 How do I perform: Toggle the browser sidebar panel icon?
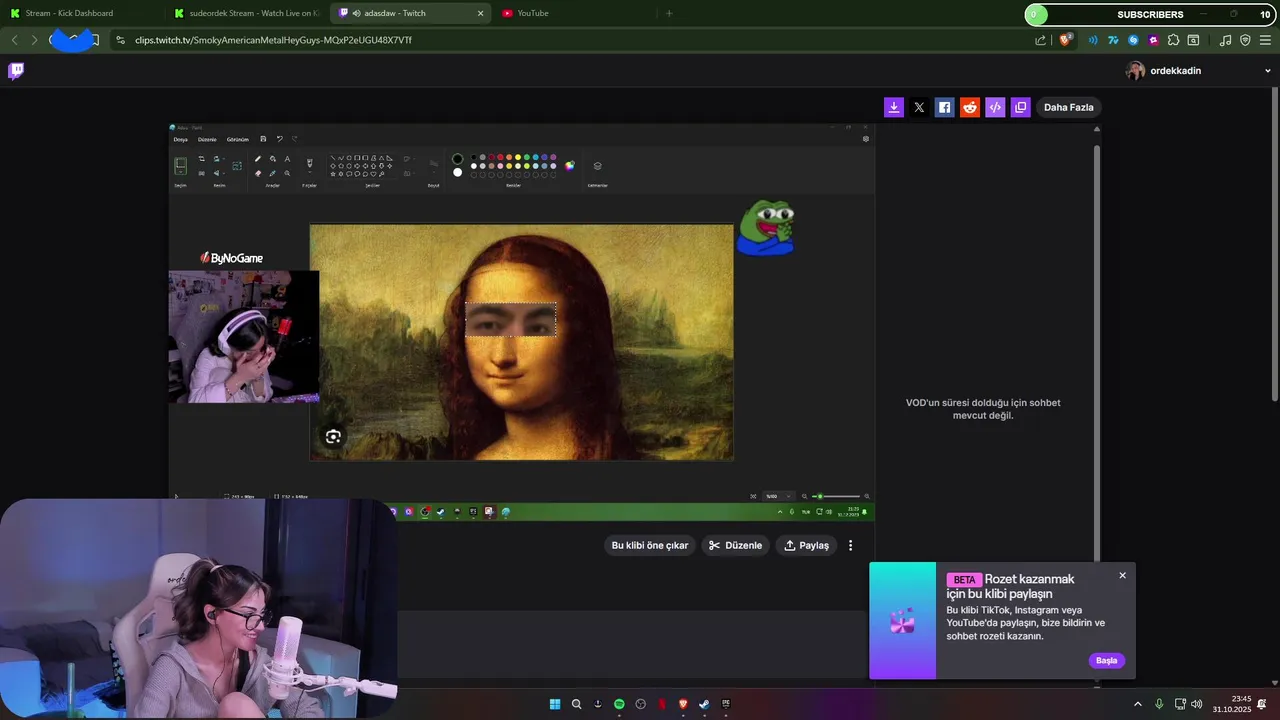[x=1194, y=40]
